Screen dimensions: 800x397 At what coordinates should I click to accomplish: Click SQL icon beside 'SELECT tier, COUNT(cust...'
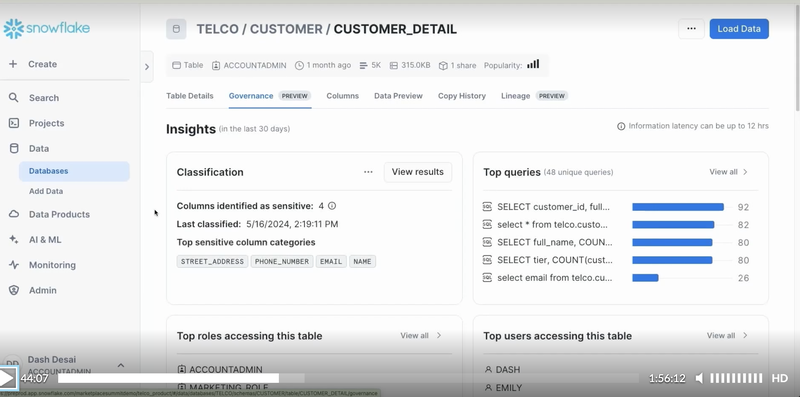(x=487, y=260)
